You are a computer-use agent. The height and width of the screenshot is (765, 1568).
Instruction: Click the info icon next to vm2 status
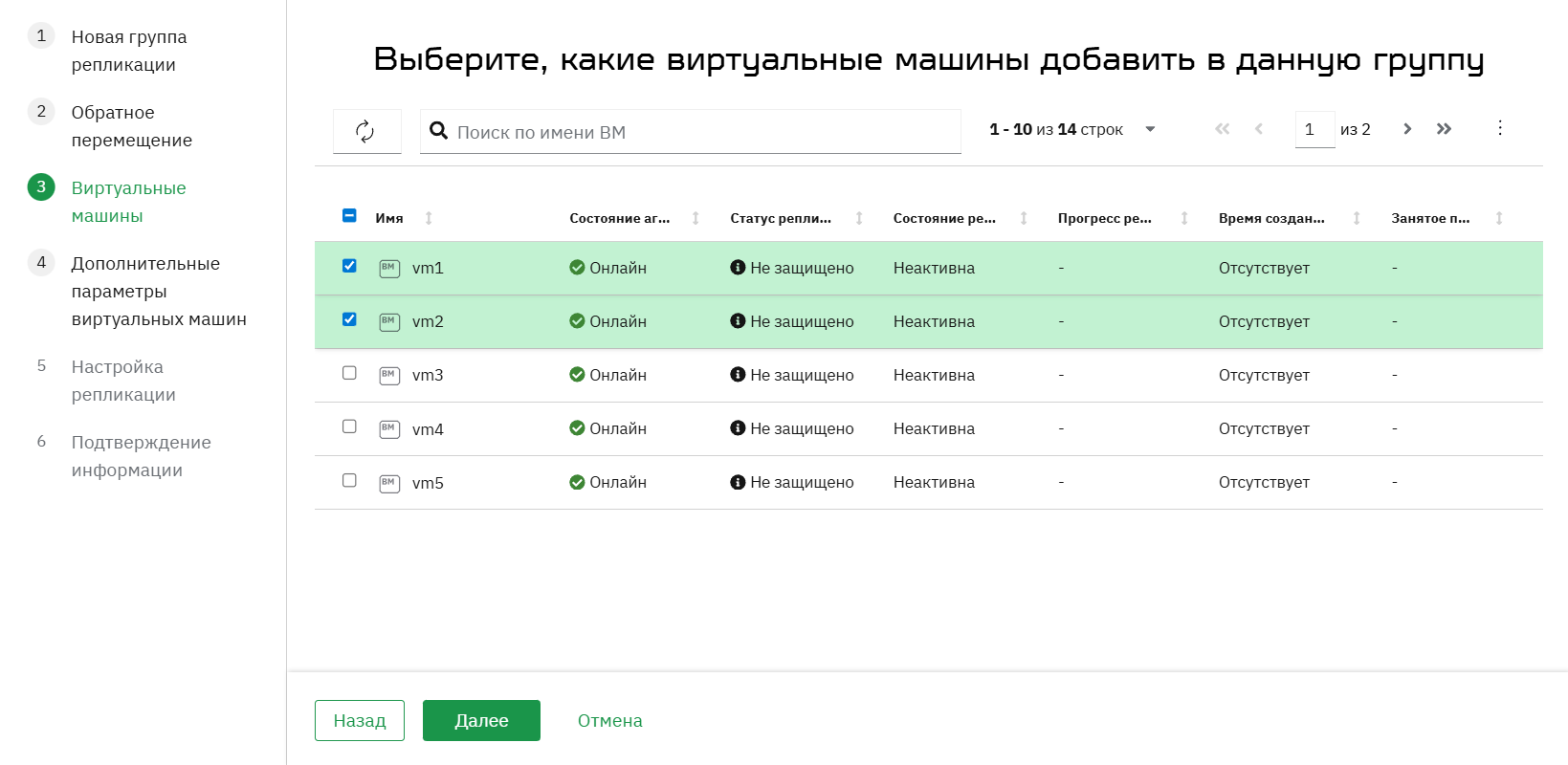(738, 321)
